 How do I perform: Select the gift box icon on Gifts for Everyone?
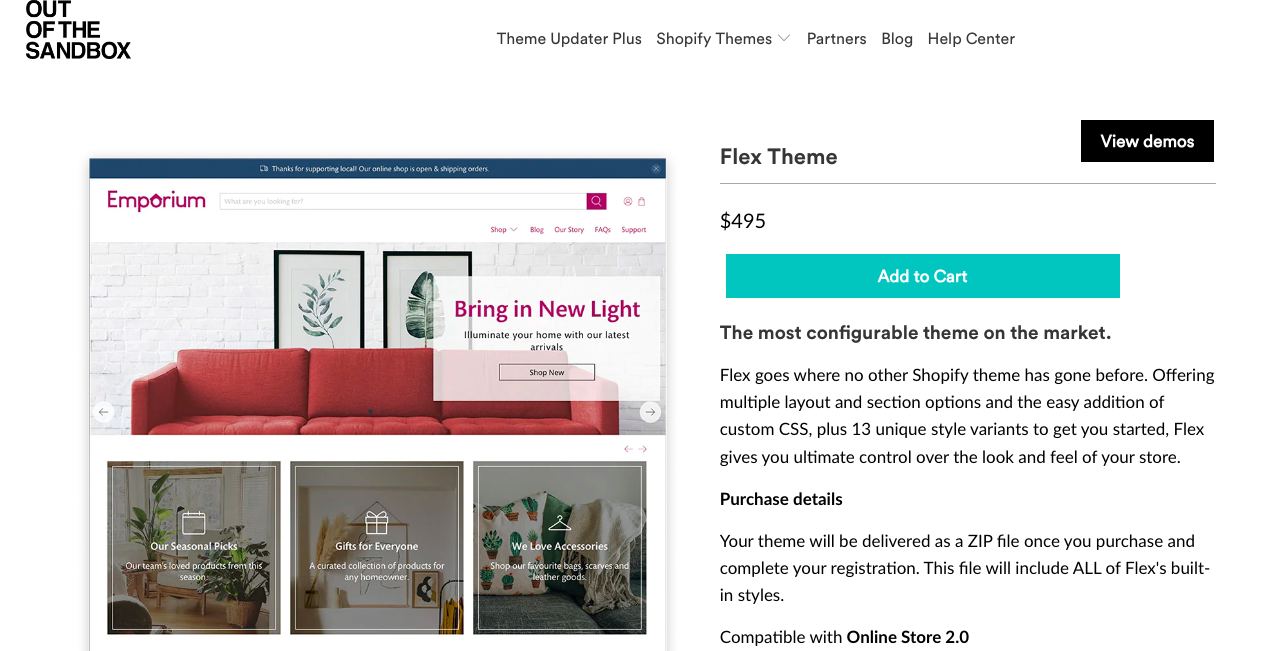coord(376,519)
